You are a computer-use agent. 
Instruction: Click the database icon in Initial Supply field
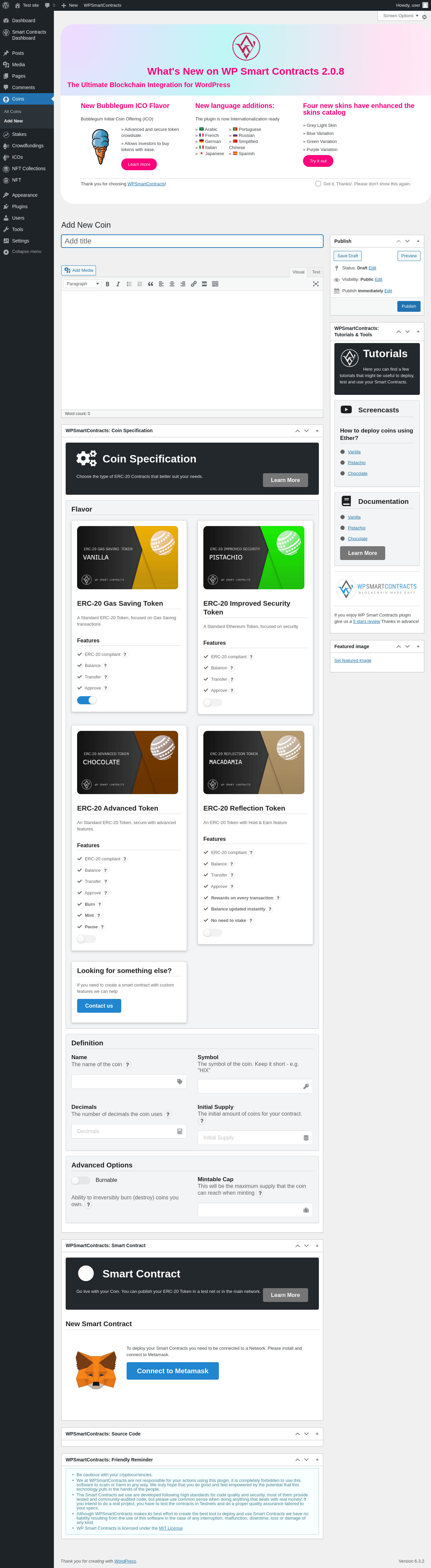point(306,1137)
